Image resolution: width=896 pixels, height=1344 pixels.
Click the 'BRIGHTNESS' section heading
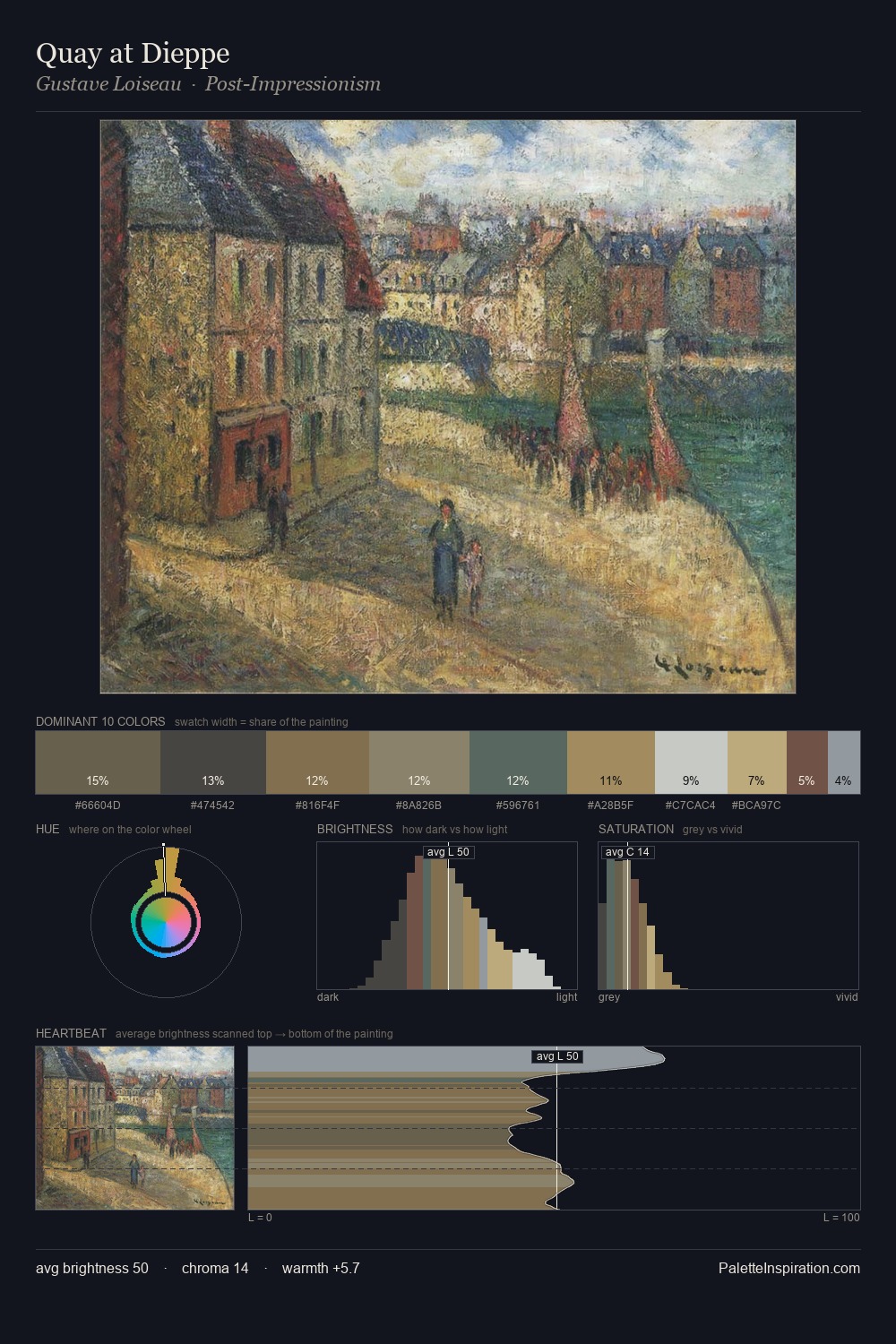pyautogui.click(x=355, y=829)
